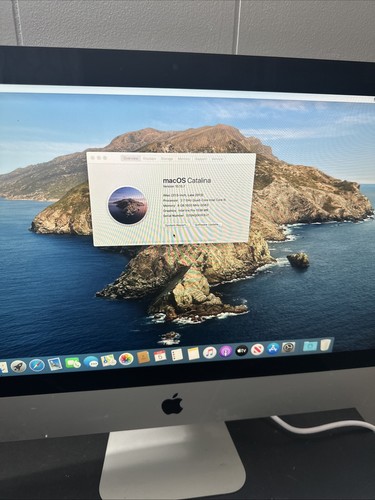Viewport: 375px width, 500px height.
Task: Open Reminders from the Dock
Action: click(x=177, y=355)
